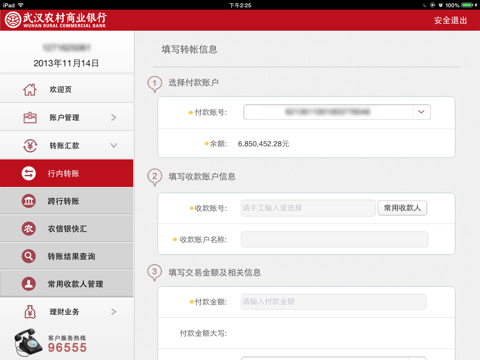Viewport: 480px width, 360px height.
Task: Click the yen icon beside 转账汇款
Action: click(30, 146)
